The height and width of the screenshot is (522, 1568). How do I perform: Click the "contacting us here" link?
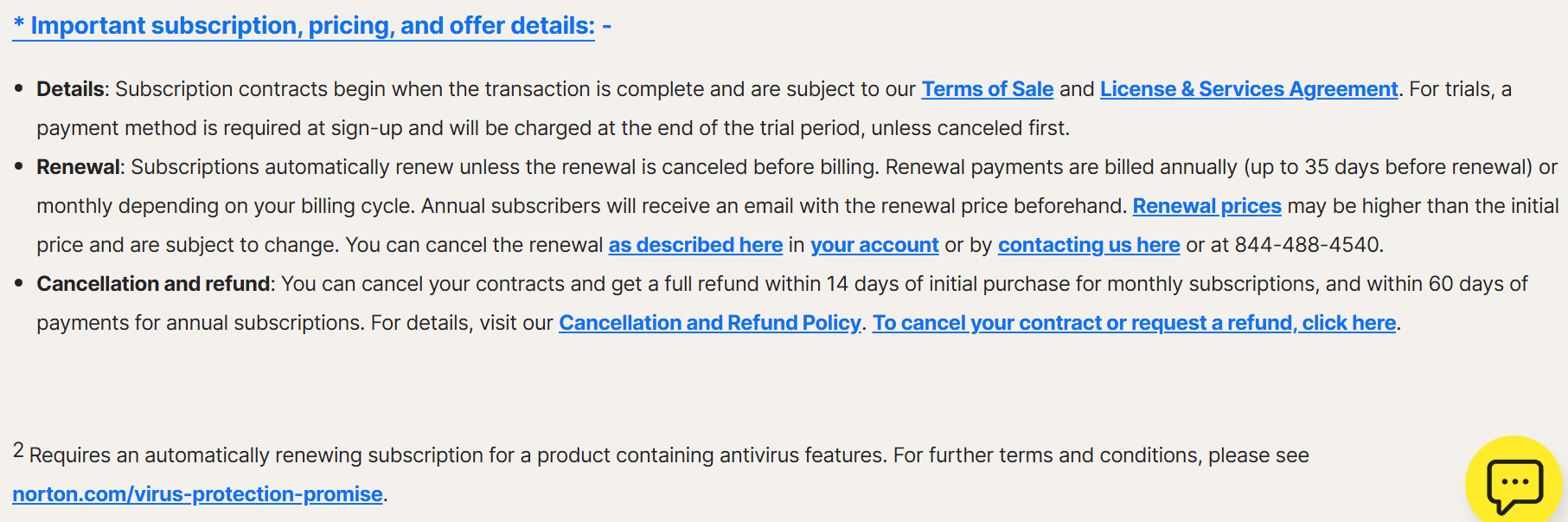pos(1089,245)
